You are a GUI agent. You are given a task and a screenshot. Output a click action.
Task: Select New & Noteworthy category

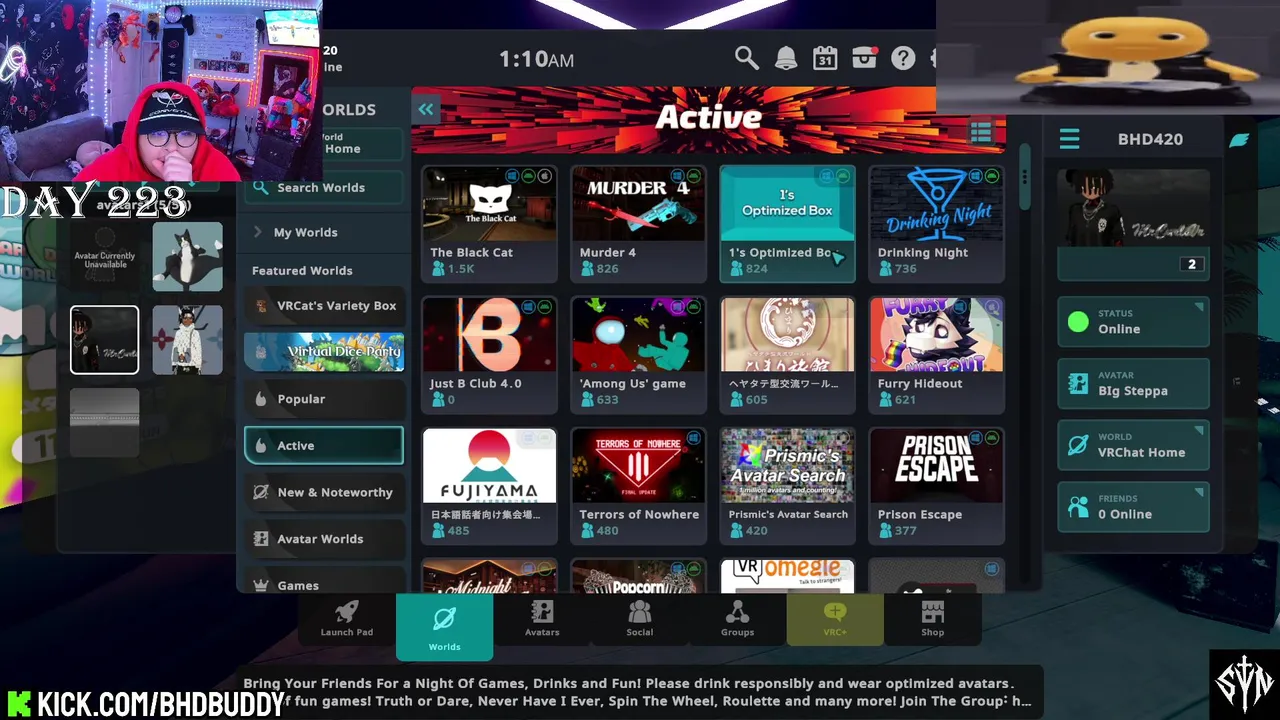coord(324,492)
